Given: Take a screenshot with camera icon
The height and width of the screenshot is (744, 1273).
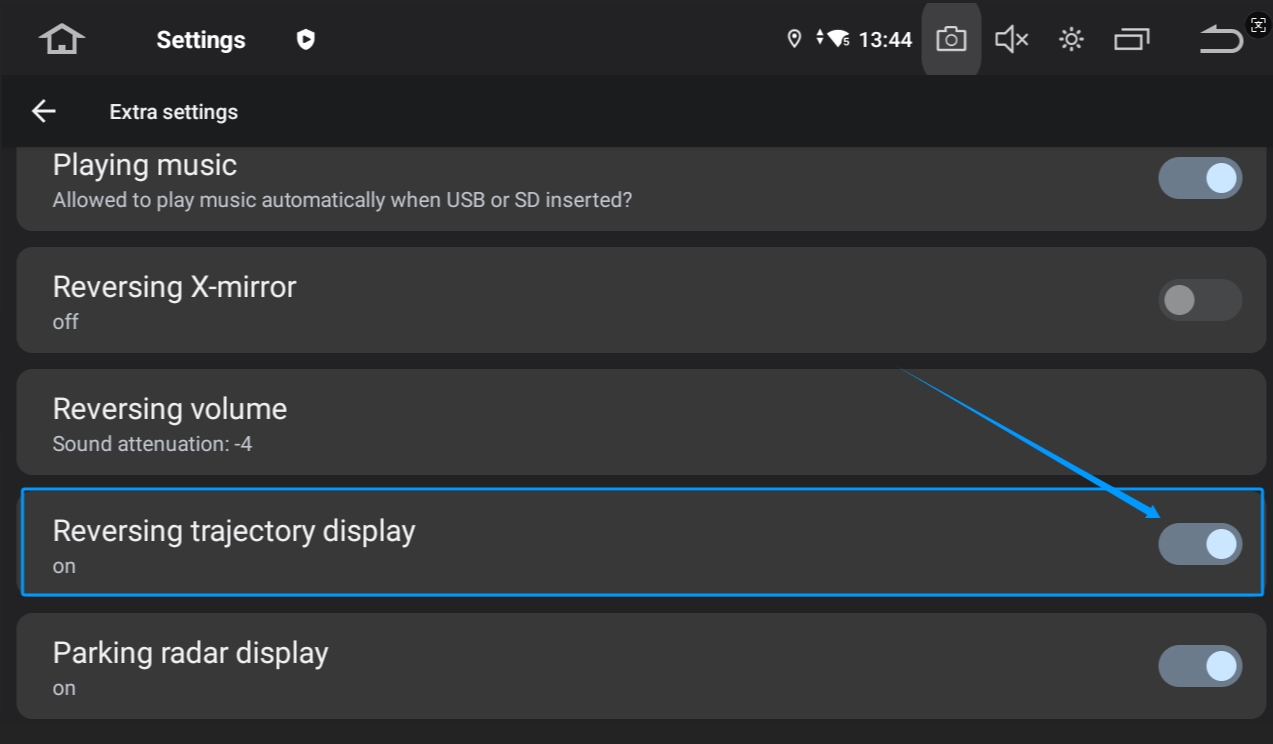Looking at the screenshot, I should [951, 40].
